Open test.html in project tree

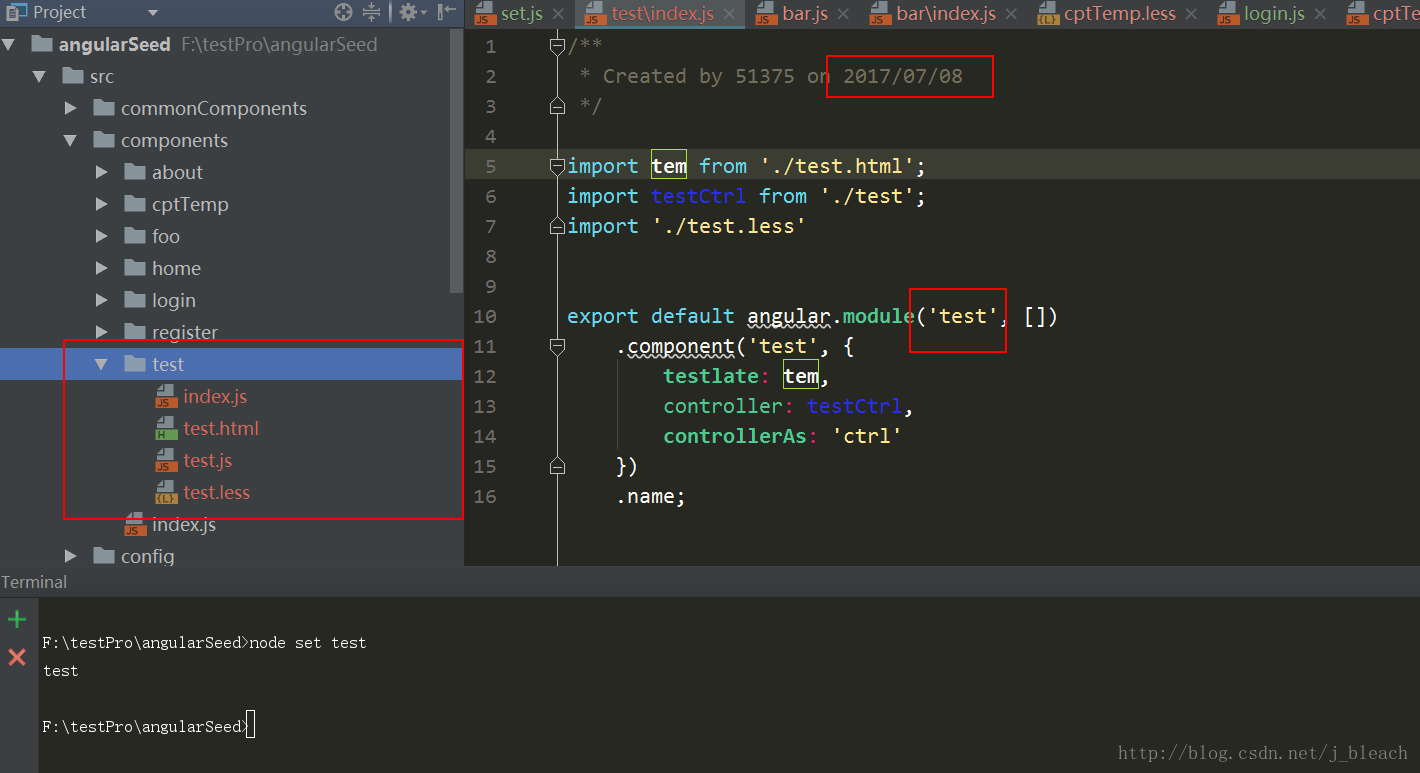click(221, 429)
